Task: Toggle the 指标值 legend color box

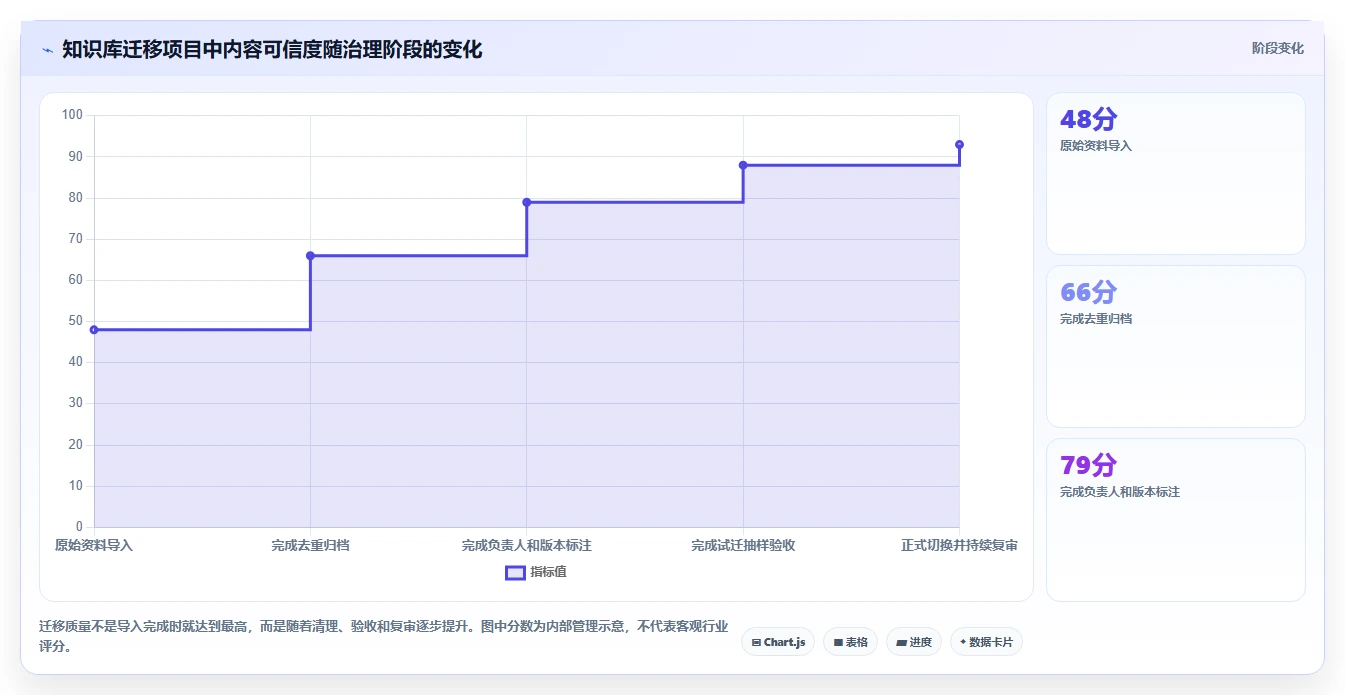Action: point(515,572)
